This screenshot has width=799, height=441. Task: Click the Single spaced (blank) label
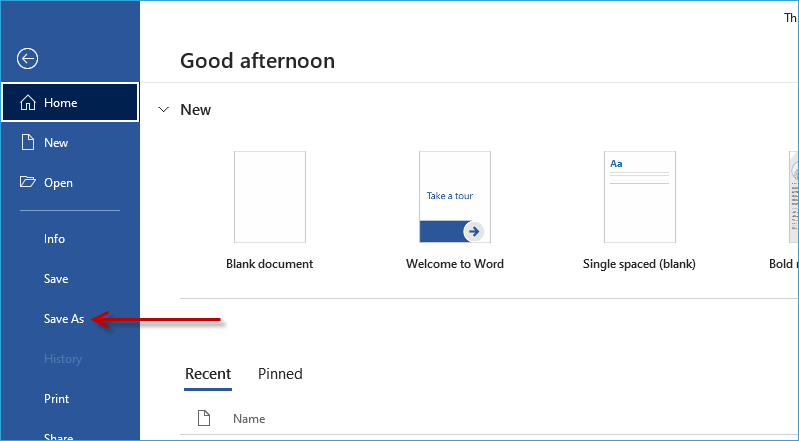tap(640, 264)
